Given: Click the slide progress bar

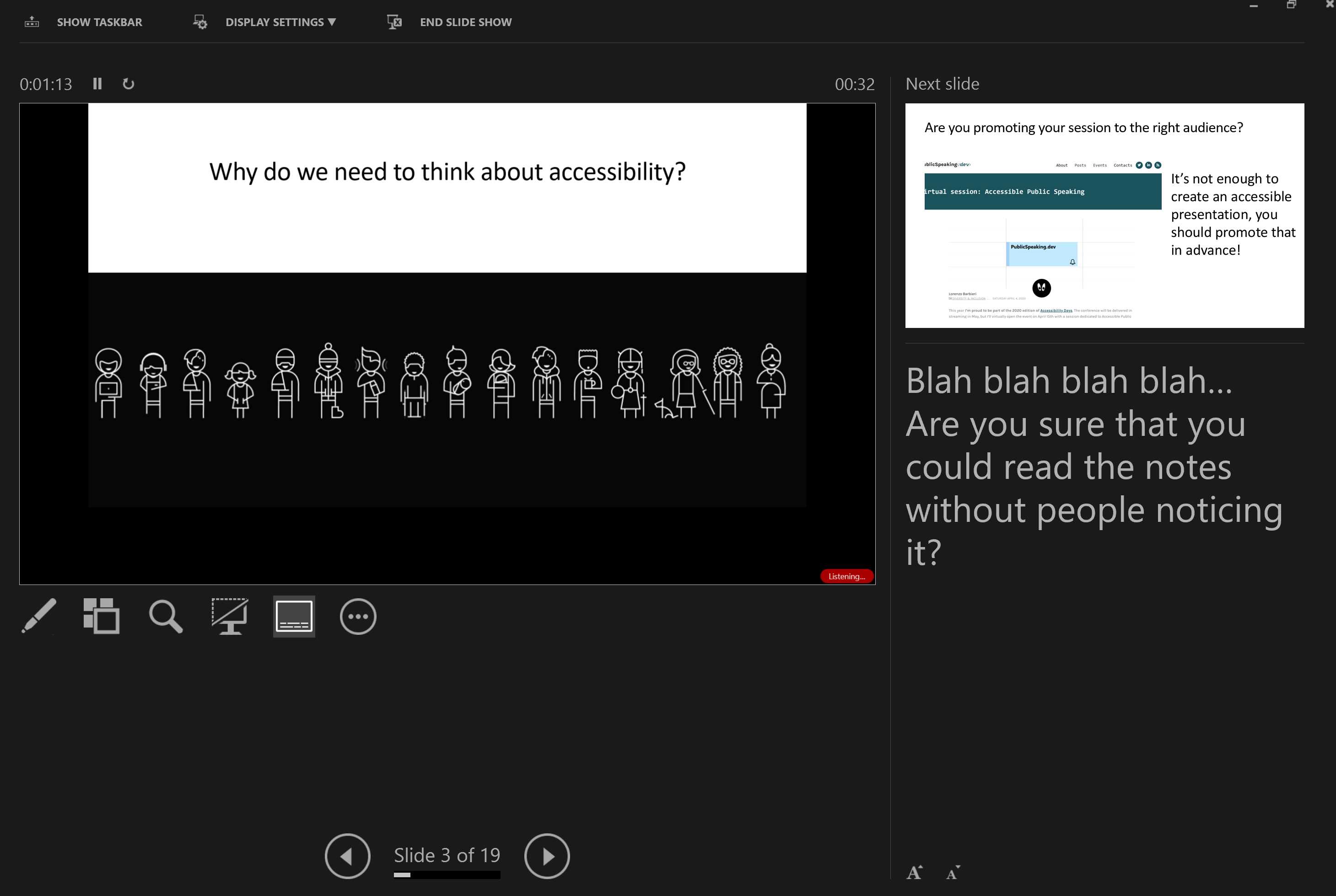Looking at the screenshot, I should [447, 875].
